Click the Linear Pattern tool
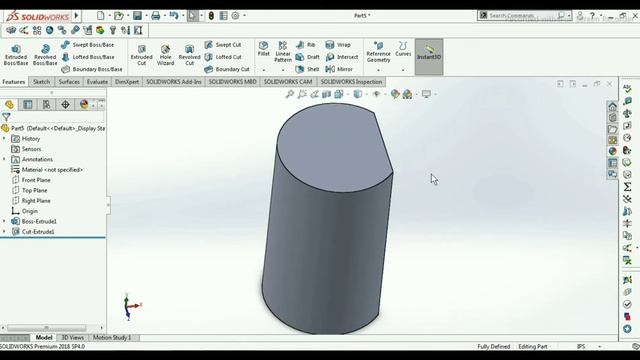The height and width of the screenshot is (360, 640). point(282,51)
